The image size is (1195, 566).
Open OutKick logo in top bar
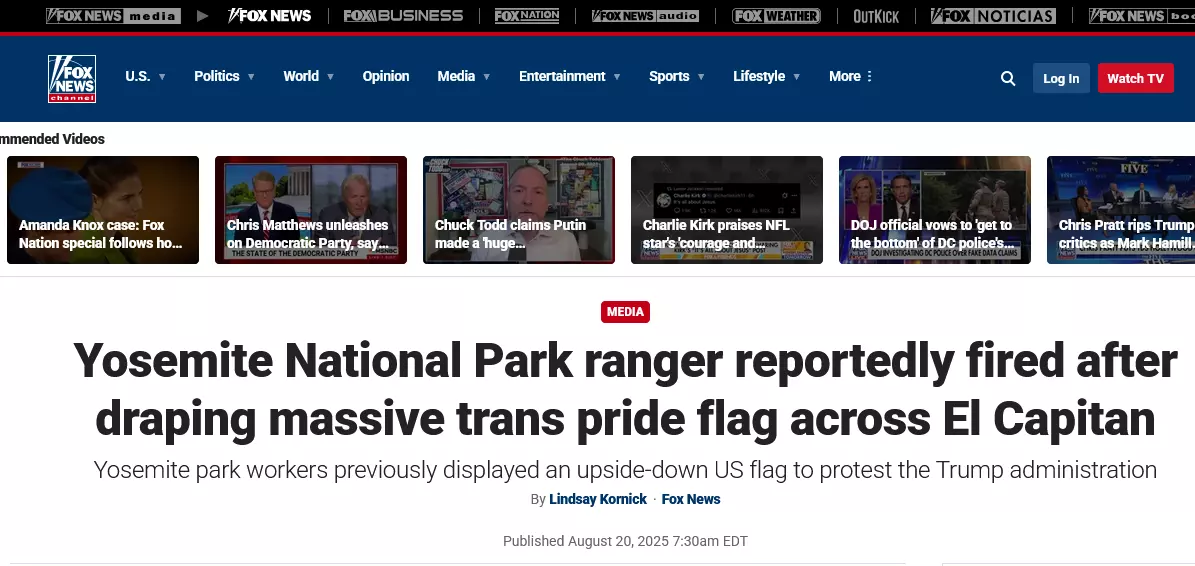click(876, 16)
